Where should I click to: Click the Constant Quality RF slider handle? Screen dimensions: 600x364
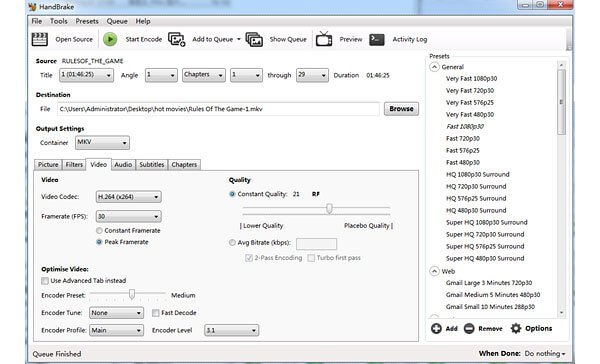click(x=329, y=209)
